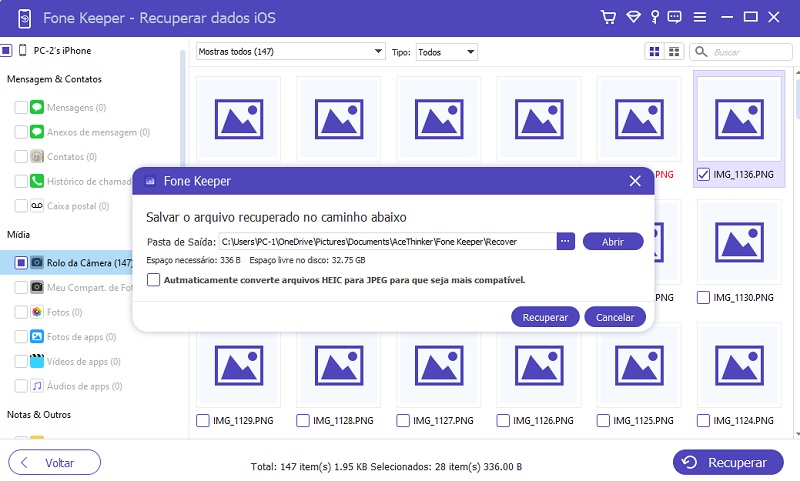800x481 pixels.
Task: Click the Fone Keeper app logo icon
Action: coord(24,18)
